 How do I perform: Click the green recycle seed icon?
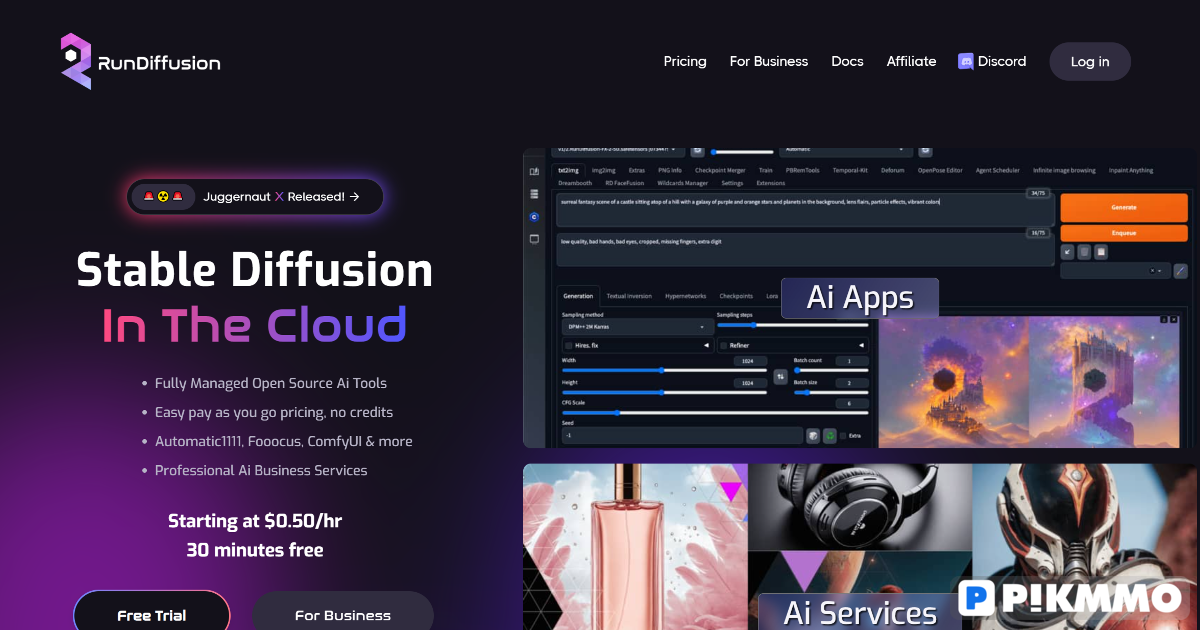coord(830,436)
